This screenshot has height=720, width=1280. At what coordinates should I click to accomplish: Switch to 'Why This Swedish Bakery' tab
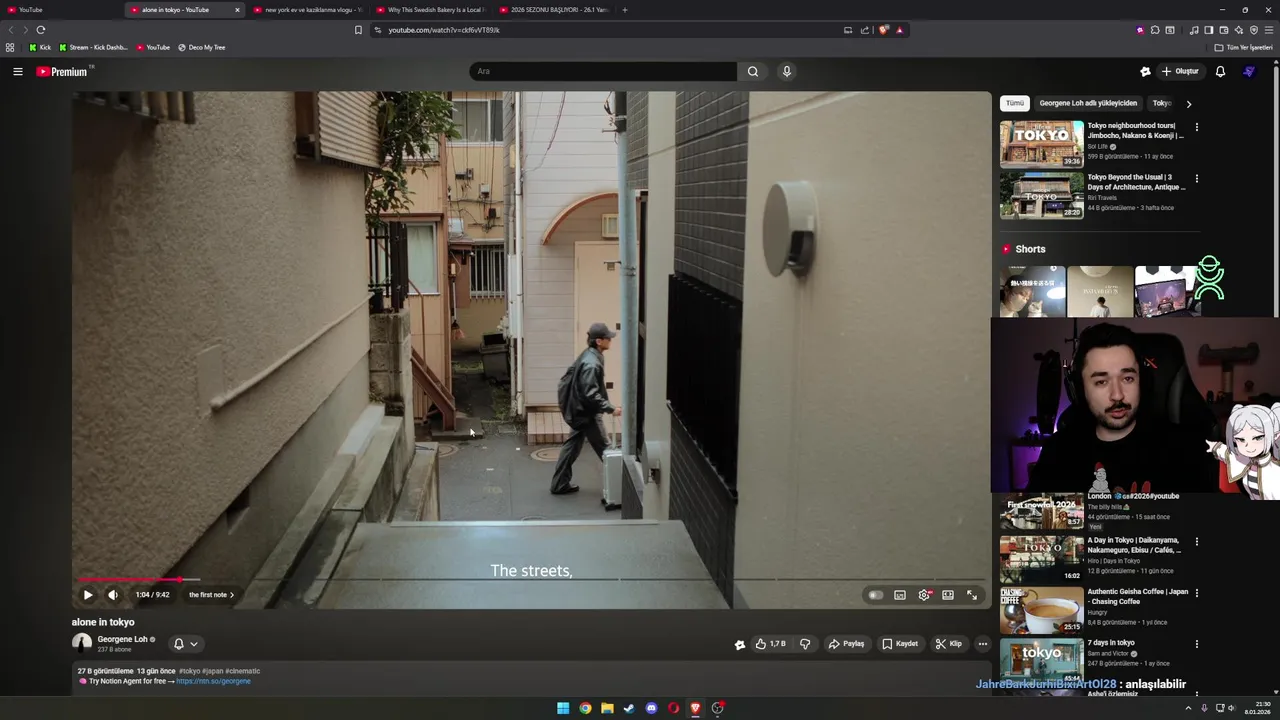pos(430,10)
